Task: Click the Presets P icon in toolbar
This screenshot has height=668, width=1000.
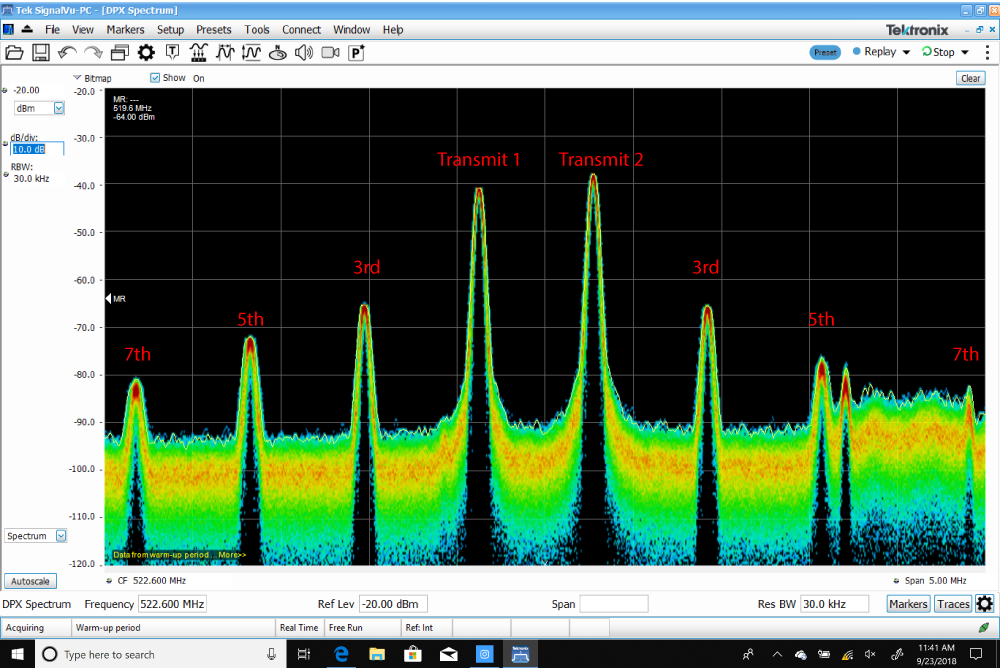Action: (x=356, y=52)
